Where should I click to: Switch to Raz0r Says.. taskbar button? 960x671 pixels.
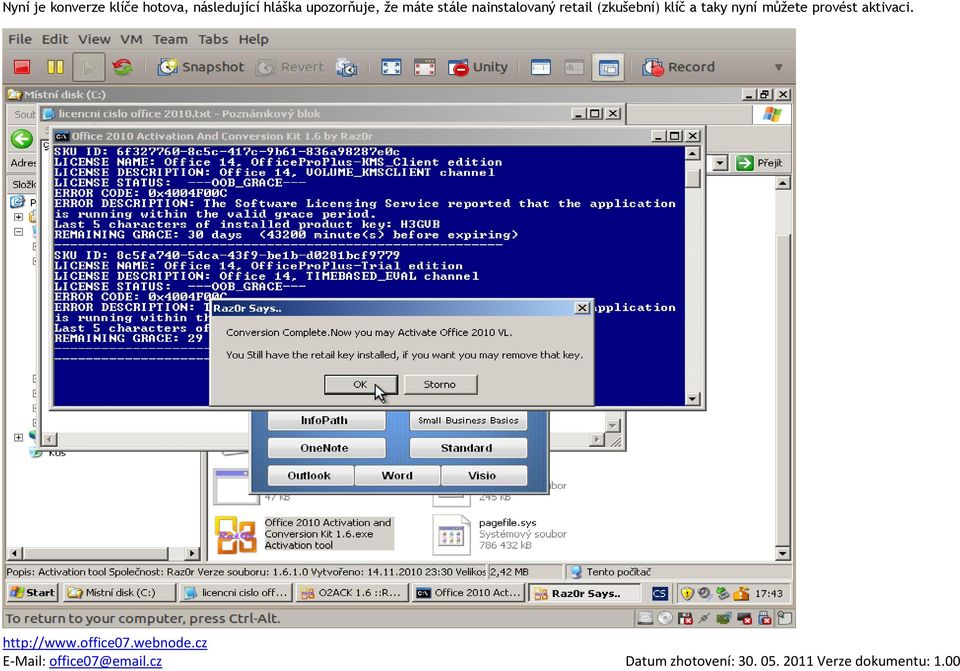coord(585,593)
